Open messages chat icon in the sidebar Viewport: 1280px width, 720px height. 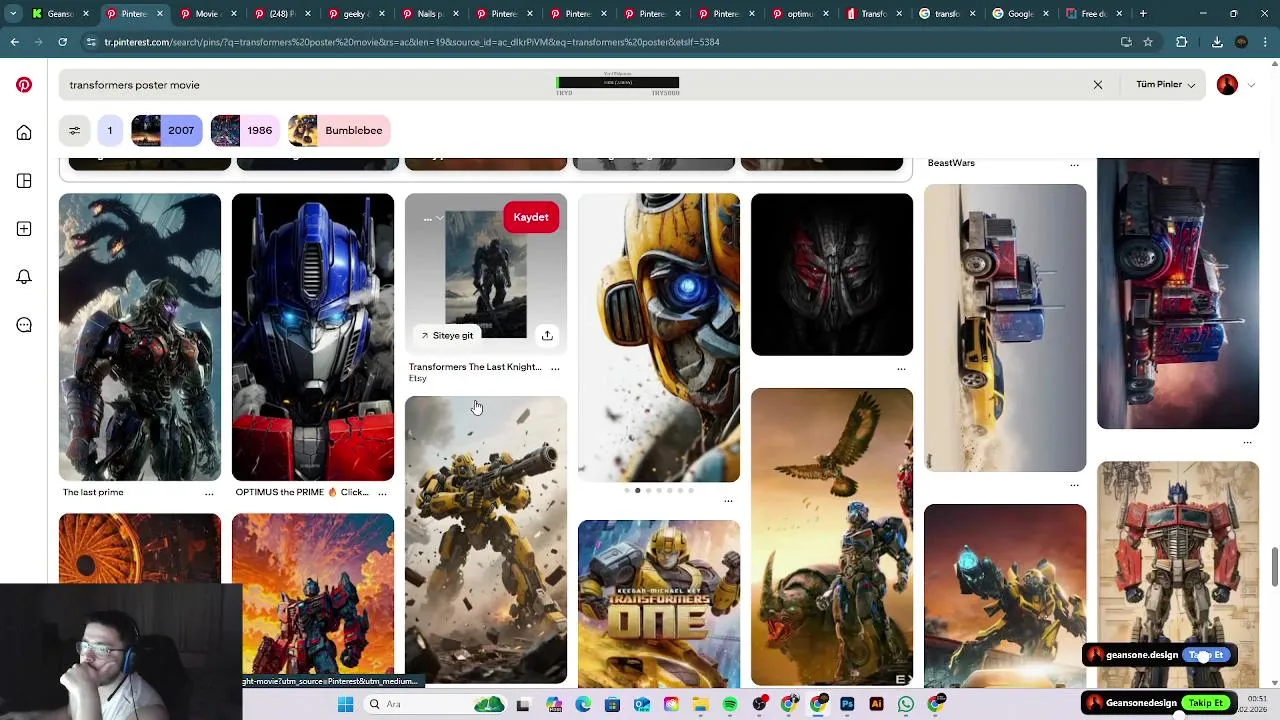pyautogui.click(x=24, y=325)
